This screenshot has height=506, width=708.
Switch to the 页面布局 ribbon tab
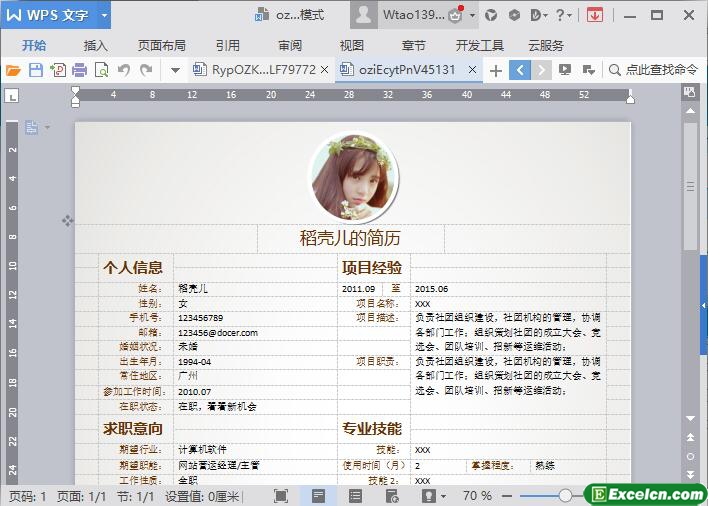pos(161,45)
